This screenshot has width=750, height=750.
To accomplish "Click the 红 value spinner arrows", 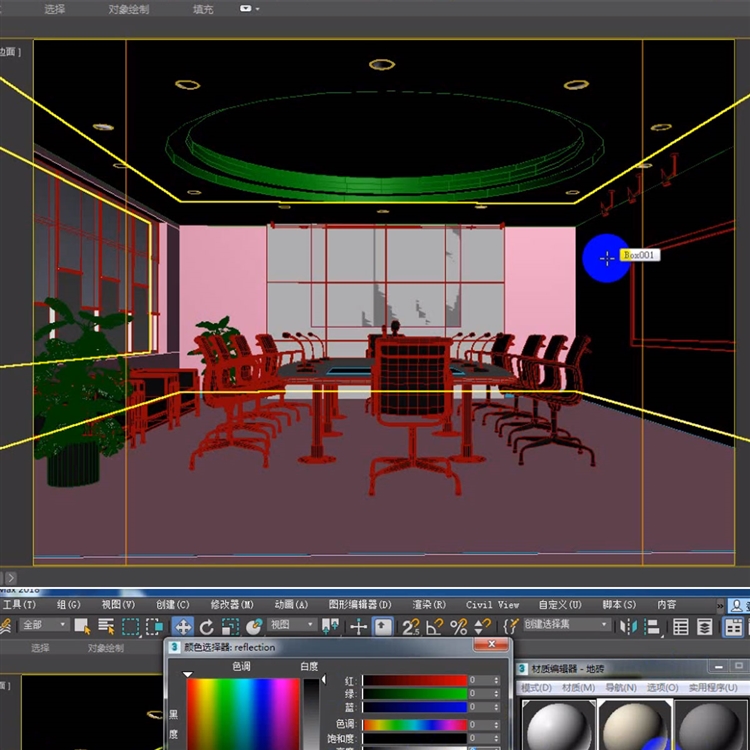I will 496,680.
